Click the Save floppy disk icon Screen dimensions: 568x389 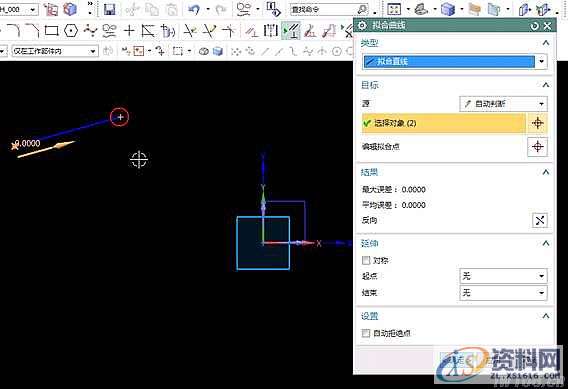coord(109,9)
